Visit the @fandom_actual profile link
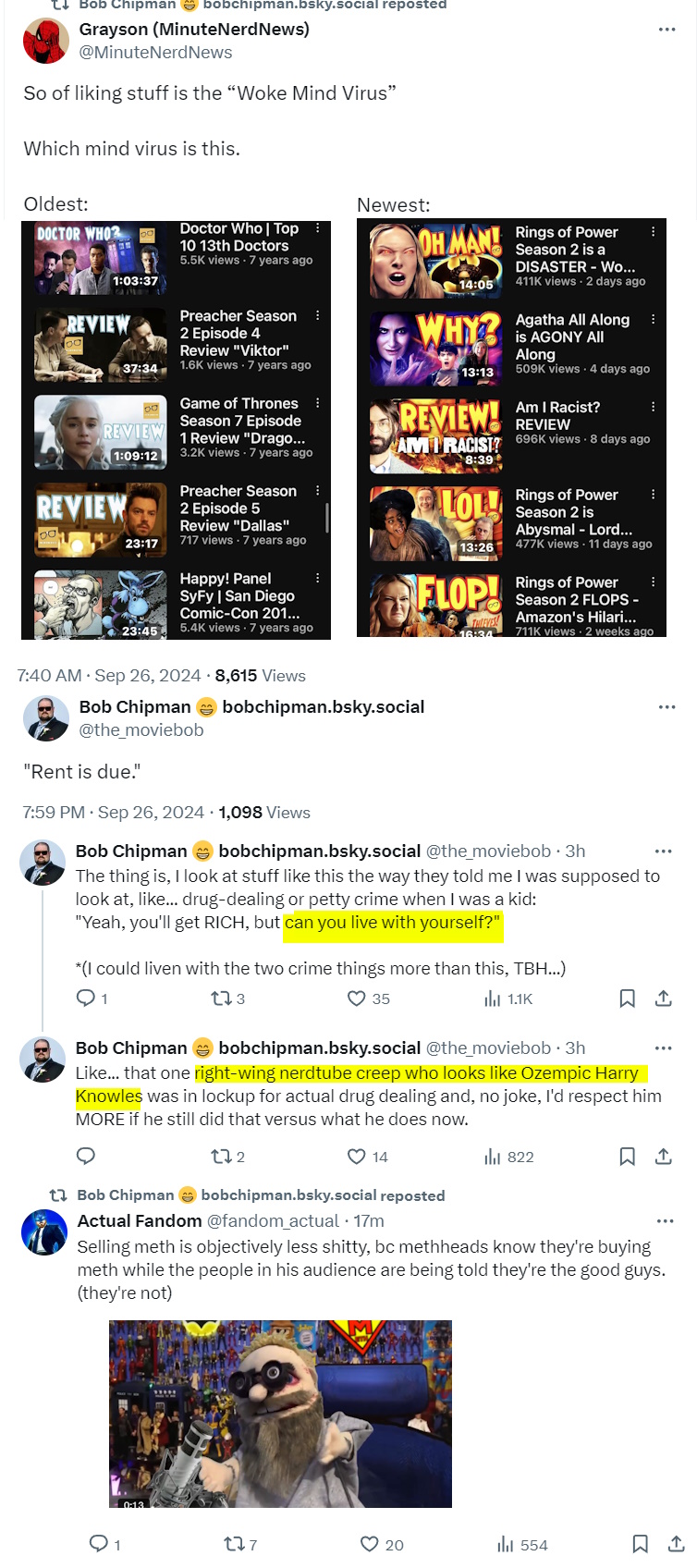 tap(268, 1221)
